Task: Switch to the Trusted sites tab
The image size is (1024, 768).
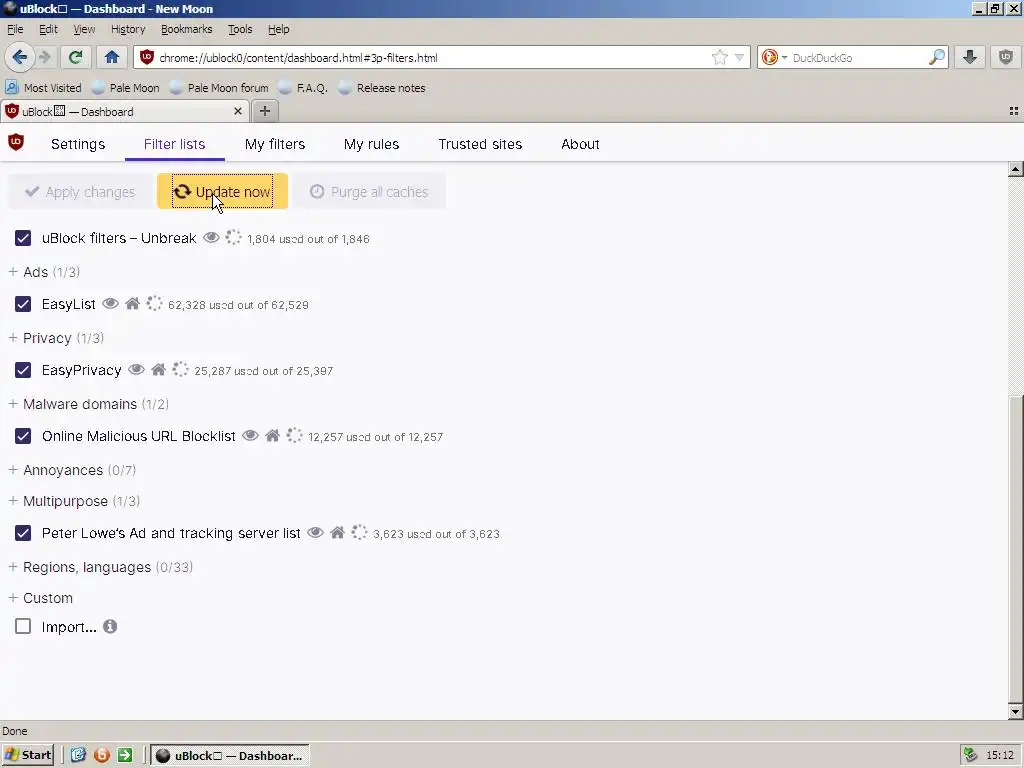Action: (x=480, y=144)
